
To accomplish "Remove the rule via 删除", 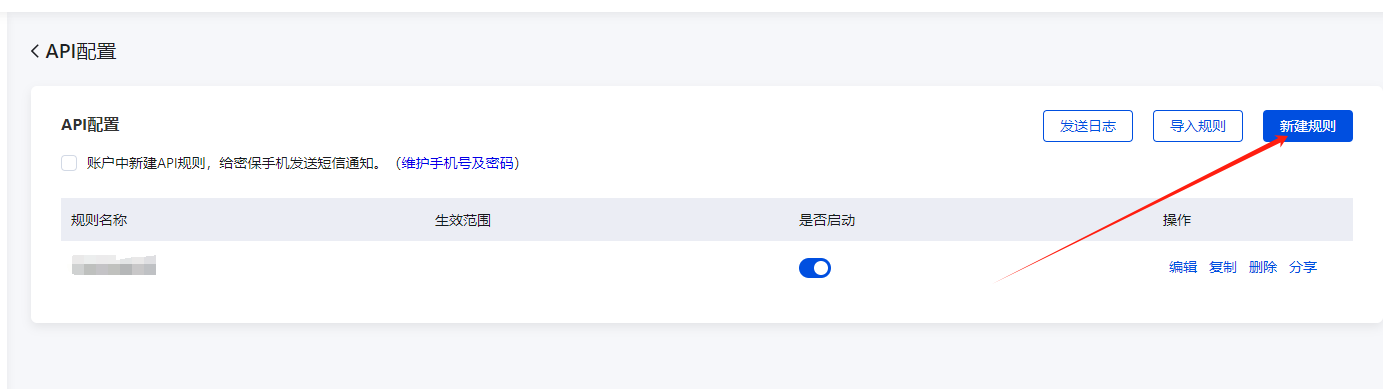I will (1263, 267).
